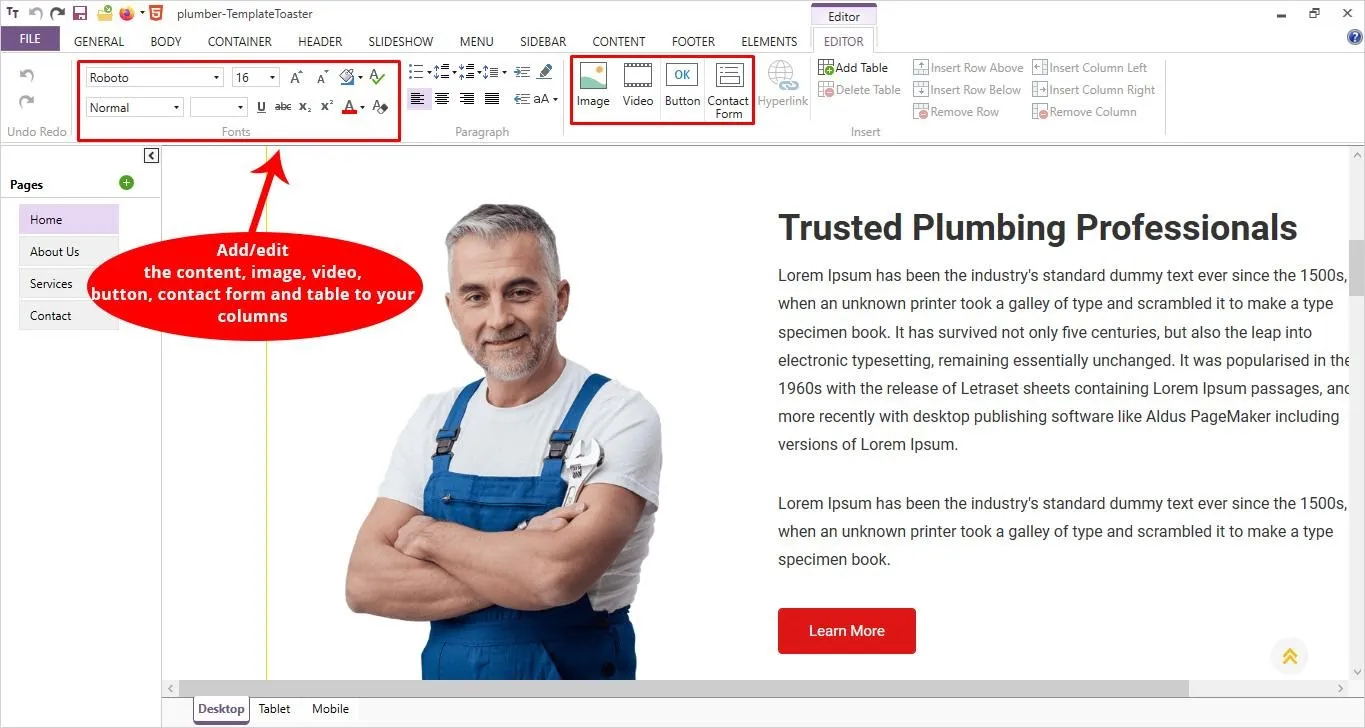Click the red Learn More button
The width and height of the screenshot is (1365, 728).
click(846, 631)
